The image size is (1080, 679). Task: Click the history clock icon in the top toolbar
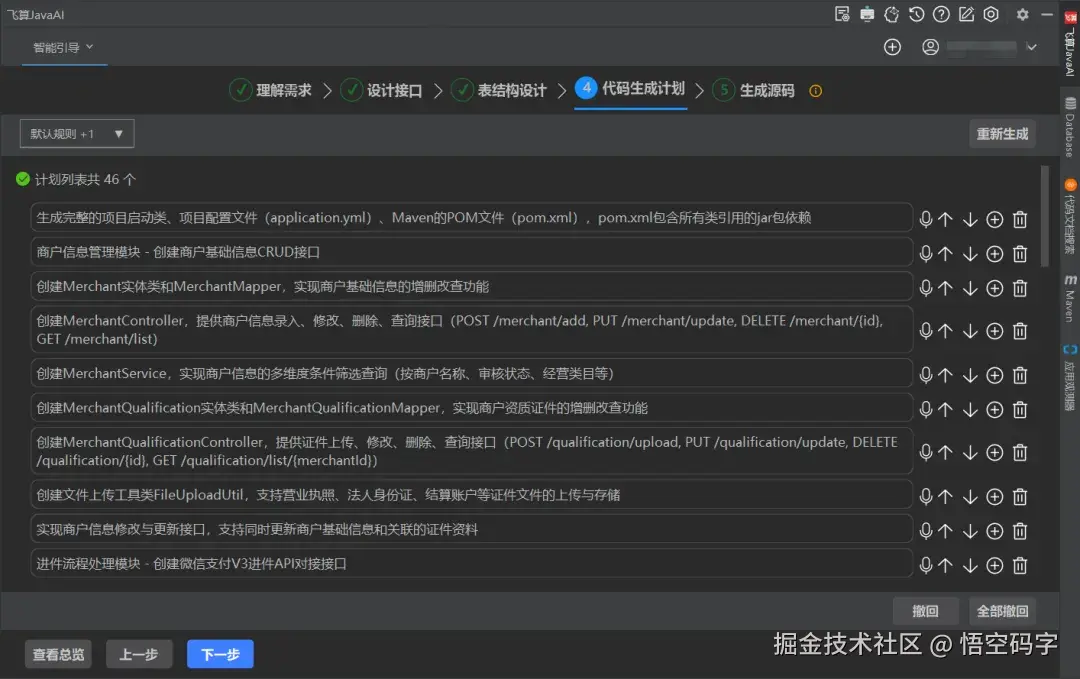pyautogui.click(x=917, y=14)
